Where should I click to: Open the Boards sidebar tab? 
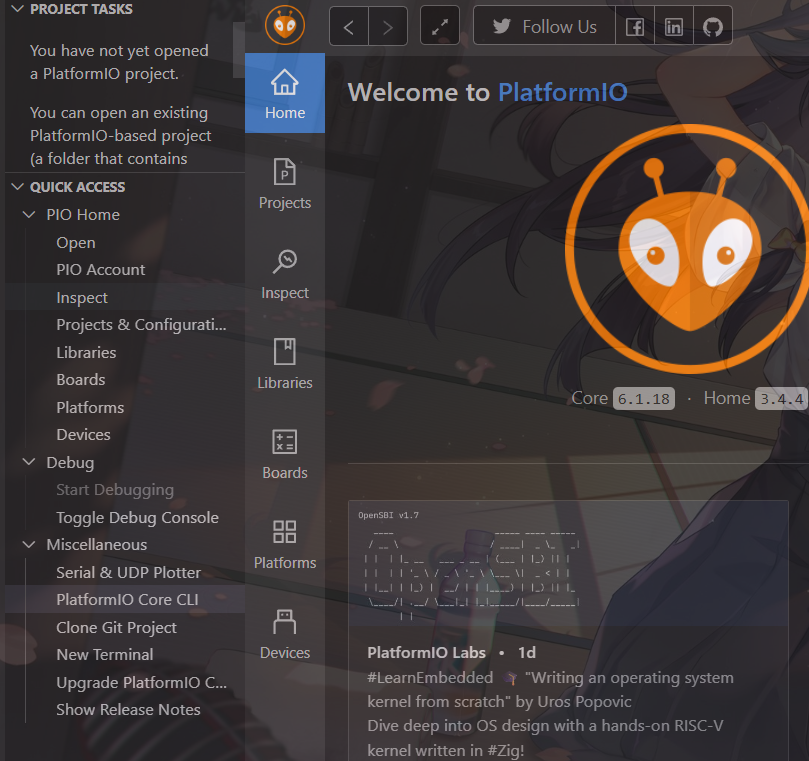(x=285, y=454)
